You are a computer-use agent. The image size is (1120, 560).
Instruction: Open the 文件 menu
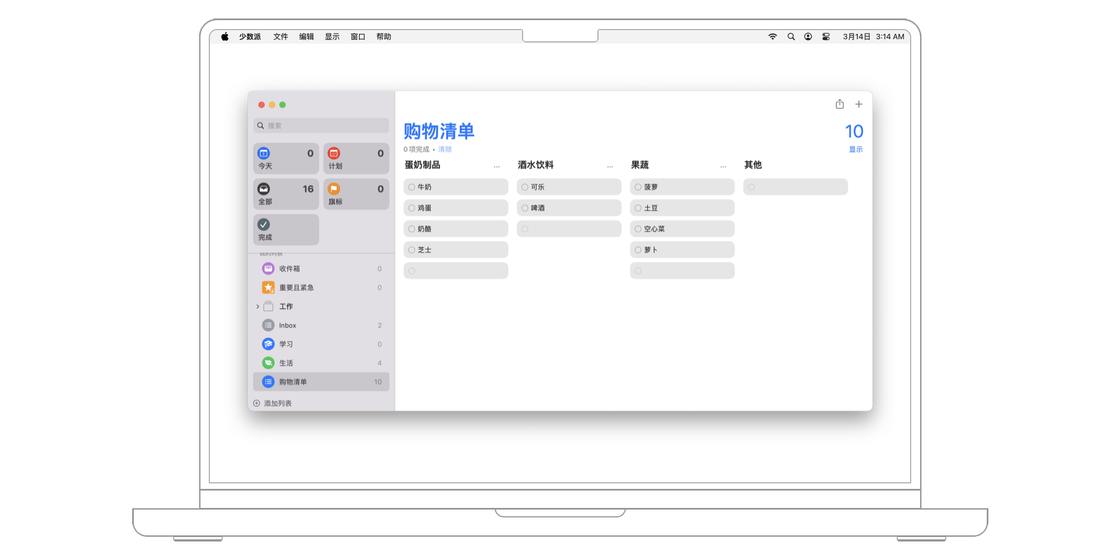281,36
